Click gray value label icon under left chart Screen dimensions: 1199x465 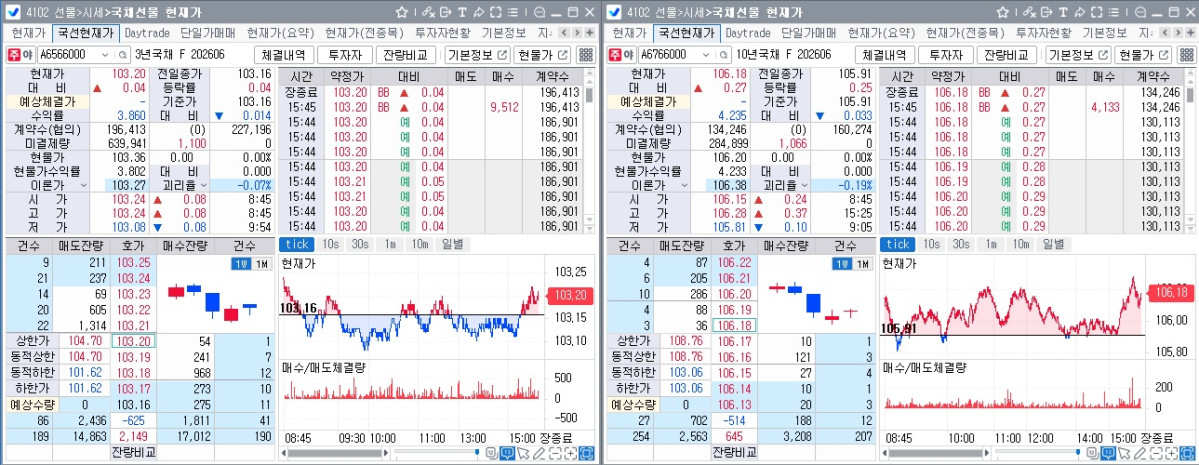(492, 453)
